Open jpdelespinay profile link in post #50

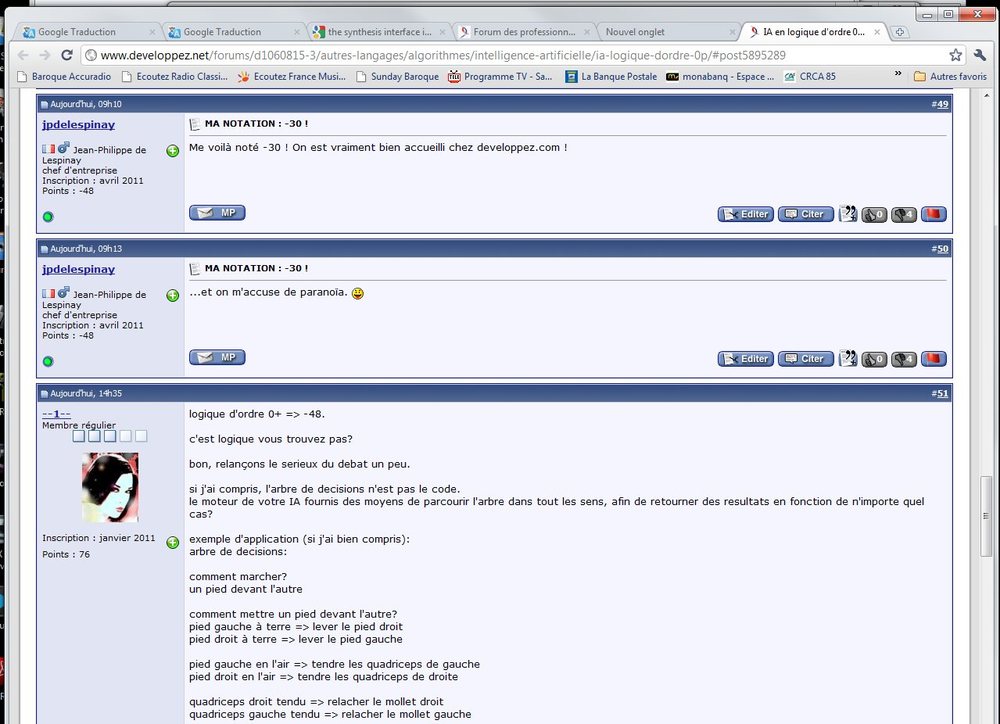pos(78,269)
